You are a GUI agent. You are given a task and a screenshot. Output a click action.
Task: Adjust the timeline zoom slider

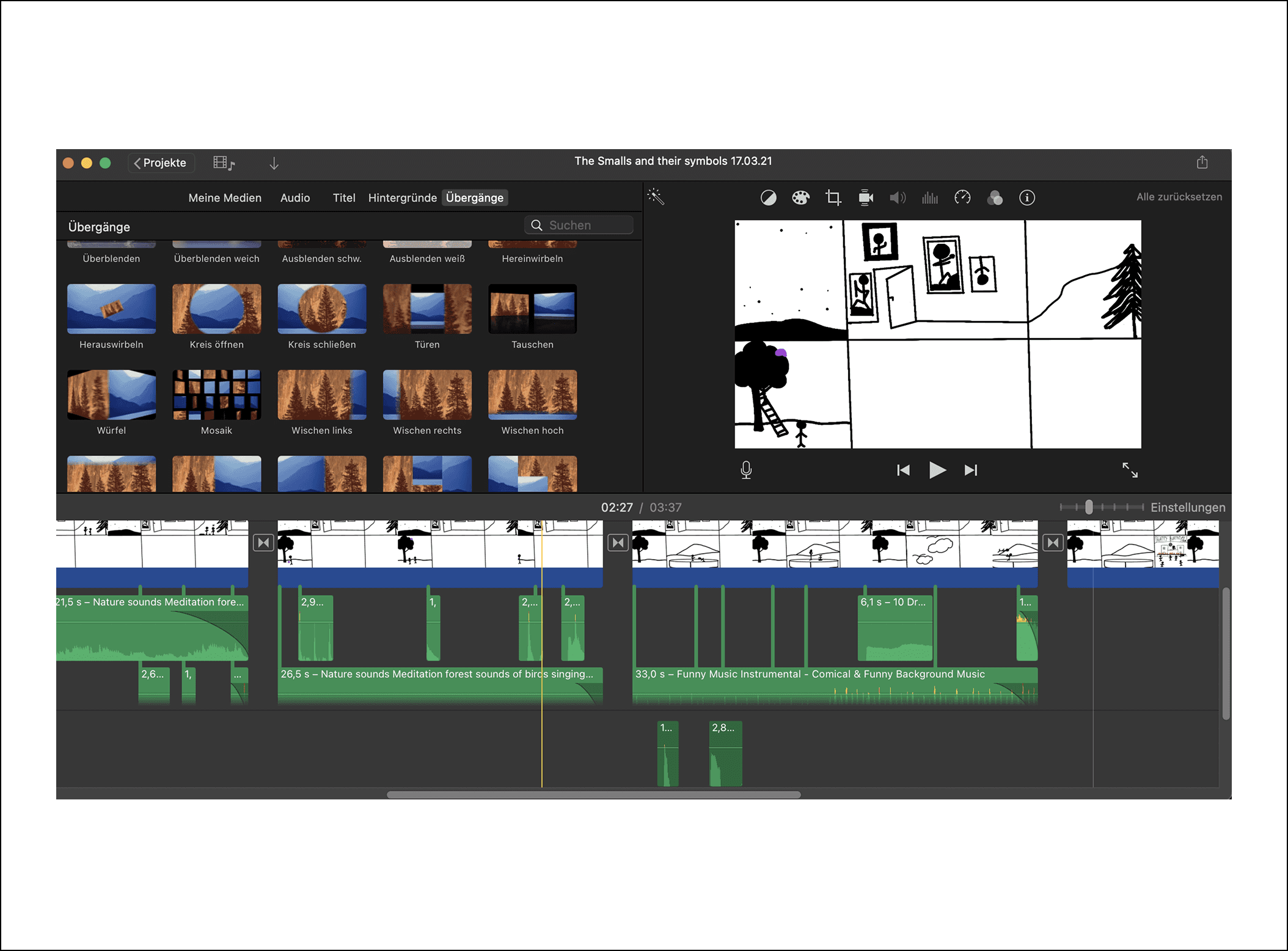pyautogui.click(x=1089, y=507)
